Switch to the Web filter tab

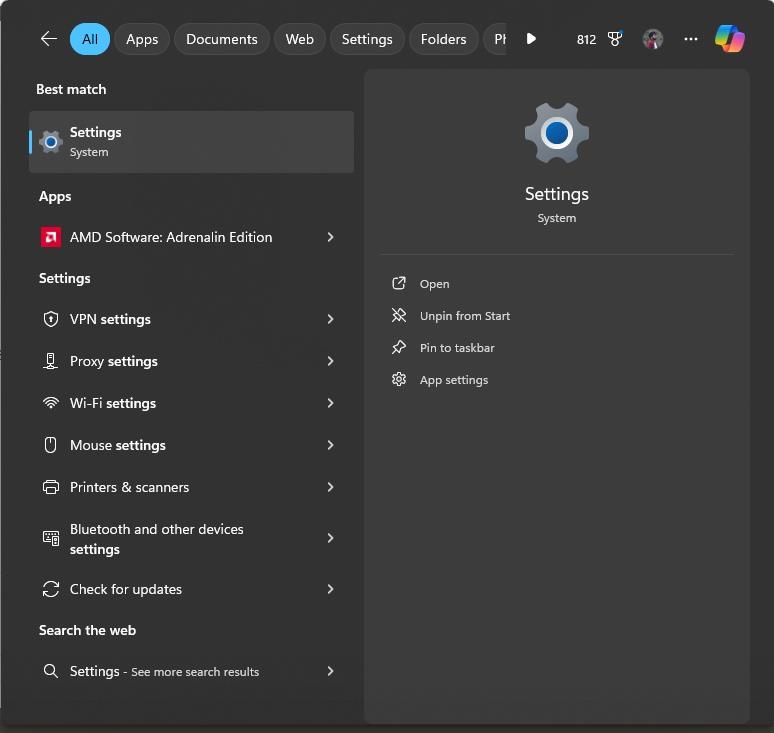pyautogui.click(x=299, y=39)
